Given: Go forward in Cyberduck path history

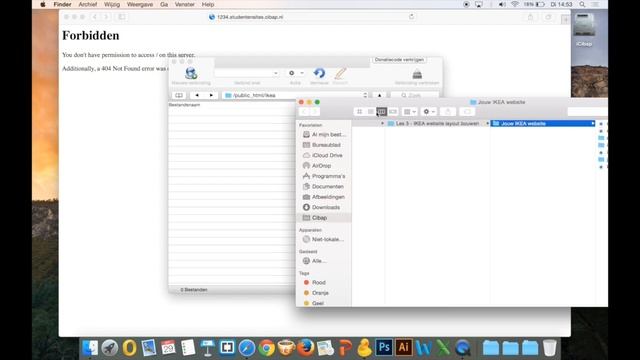Looking at the screenshot, I should tap(211, 95).
